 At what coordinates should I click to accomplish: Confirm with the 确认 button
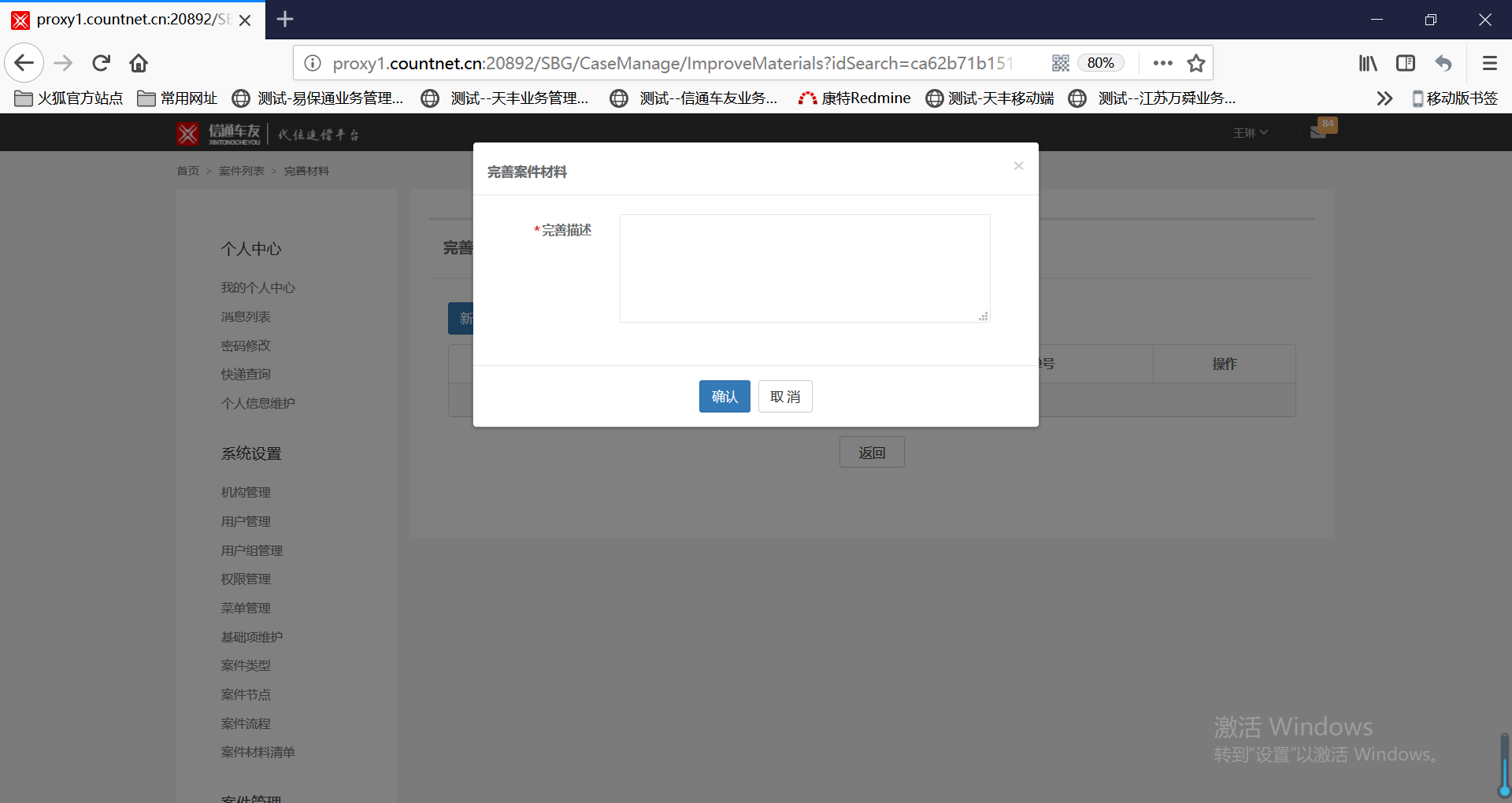(724, 397)
